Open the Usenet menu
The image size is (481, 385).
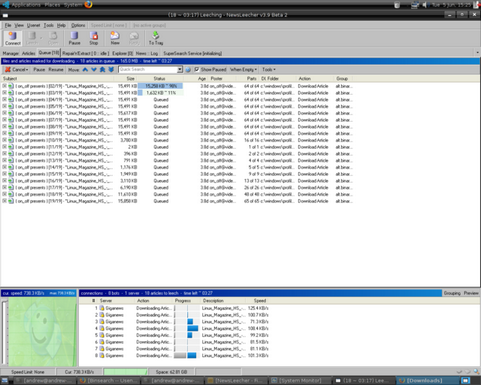[x=33, y=25]
